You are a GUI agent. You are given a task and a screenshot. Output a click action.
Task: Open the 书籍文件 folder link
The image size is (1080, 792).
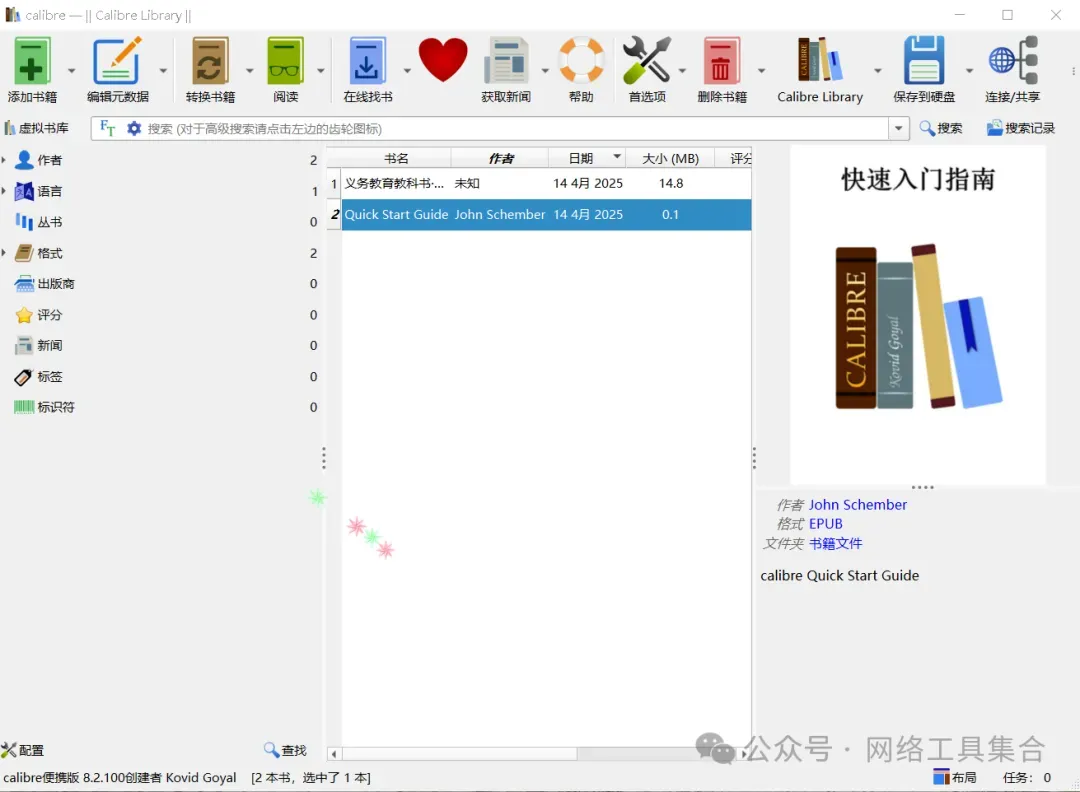pos(835,543)
